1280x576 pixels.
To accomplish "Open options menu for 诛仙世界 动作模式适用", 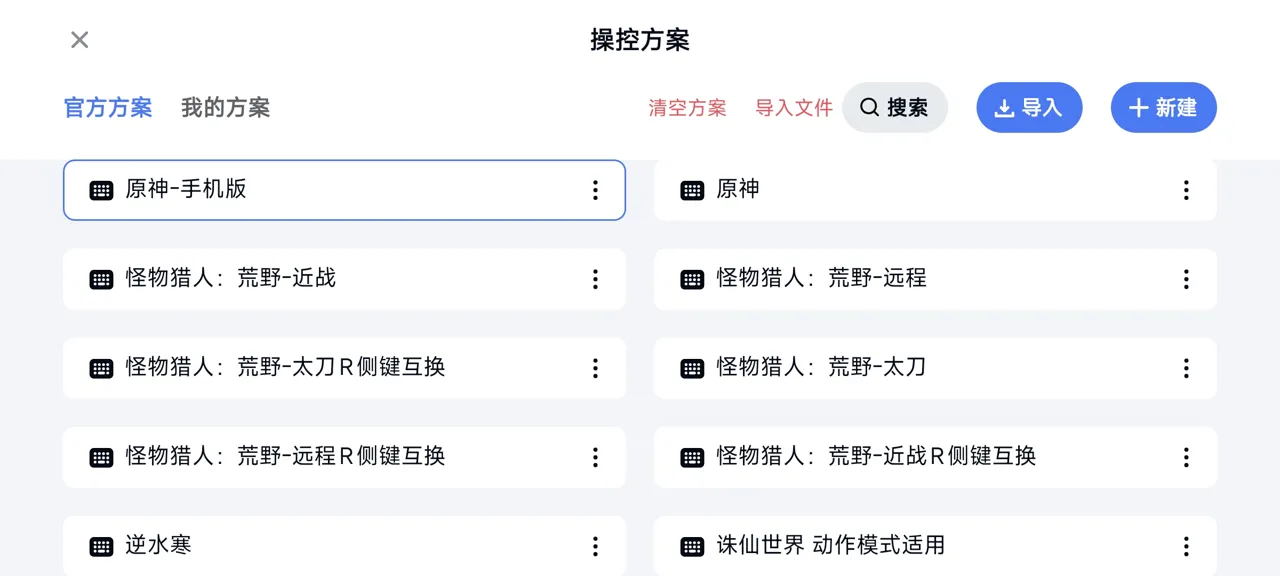I will pos(1186,546).
